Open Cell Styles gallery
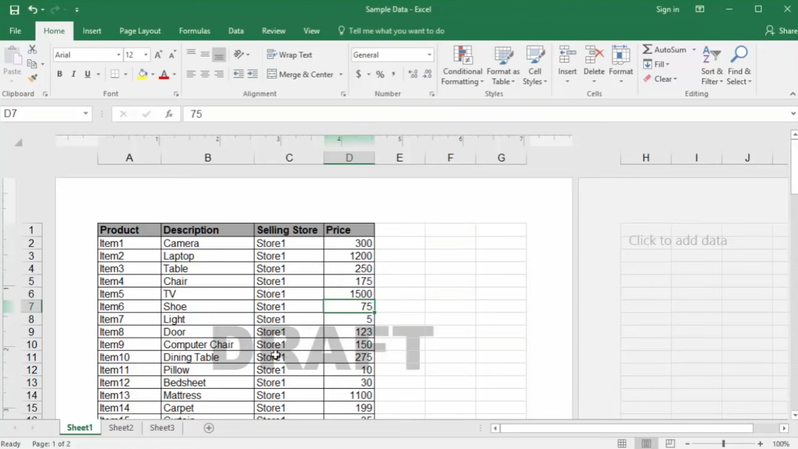 tap(535, 66)
